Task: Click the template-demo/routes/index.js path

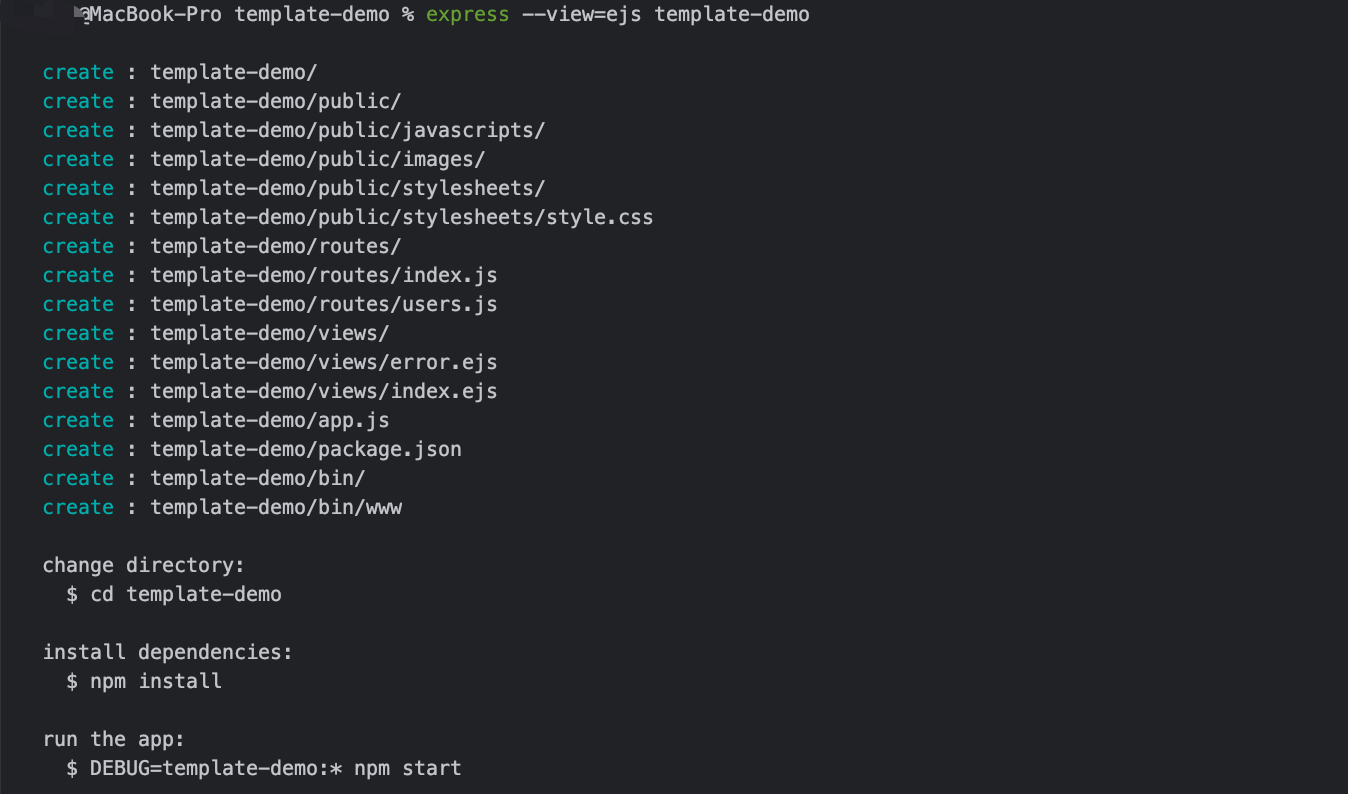Action: pyautogui.click(x=323, y=275)
